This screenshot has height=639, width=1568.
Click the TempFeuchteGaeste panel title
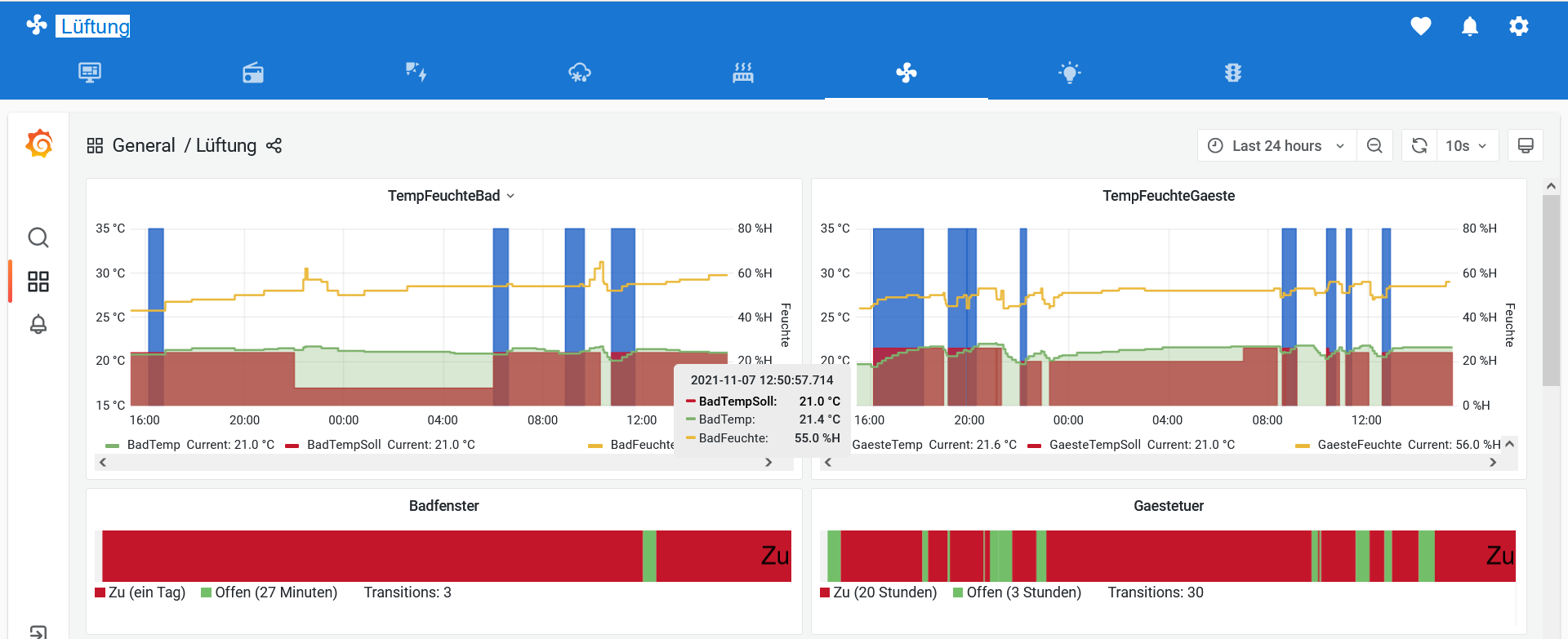tap(1169, 196)
